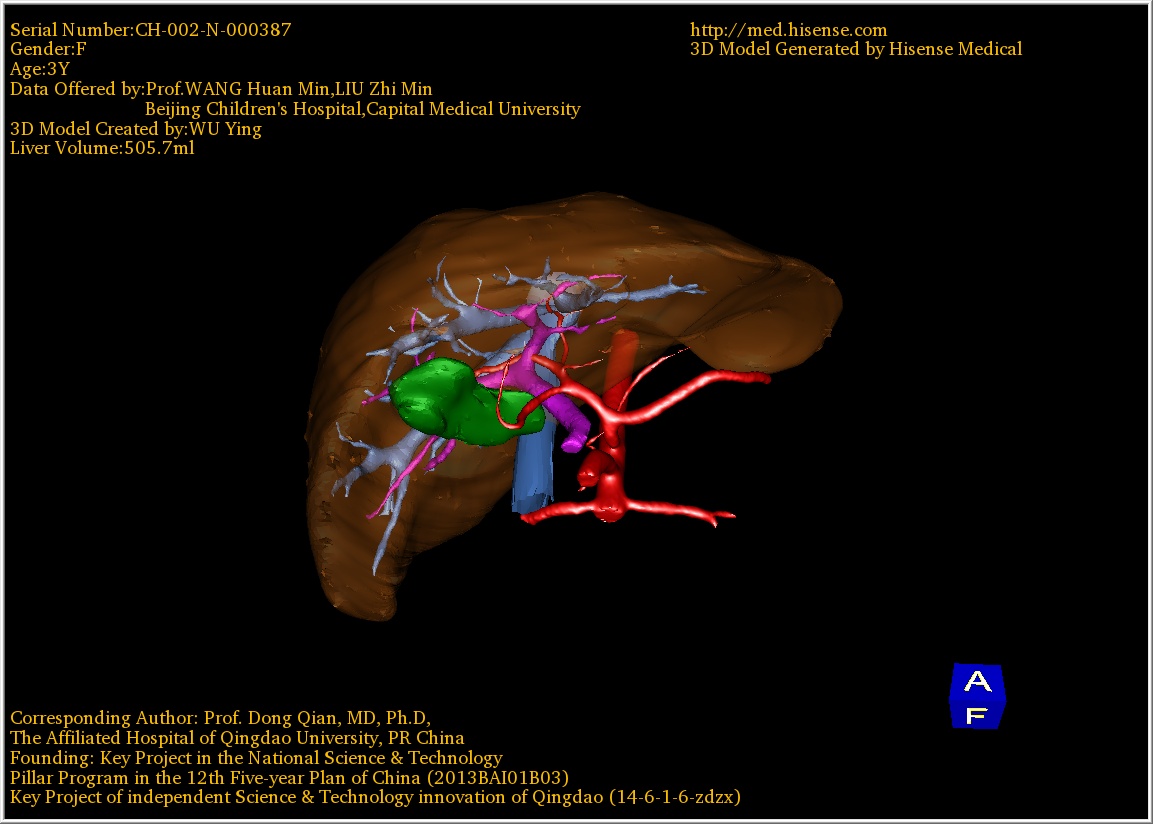This screenshot has height=824, width=1153.
Task: Click the Corresponding Author Prof. Dong Qian line
Action: click(x=220, y=718)
